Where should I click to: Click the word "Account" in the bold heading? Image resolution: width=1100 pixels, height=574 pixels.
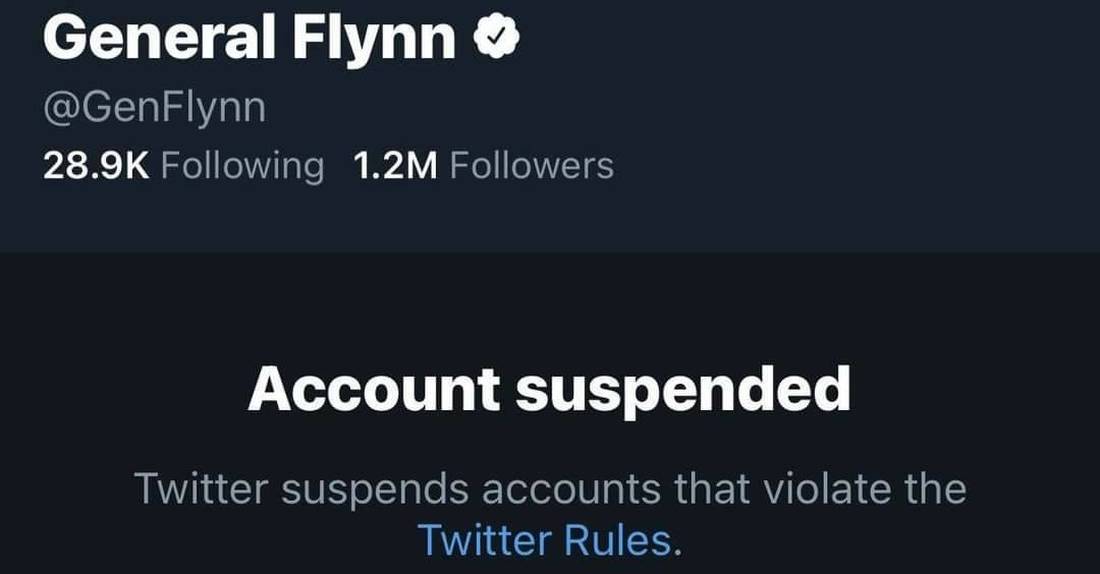[x=372, y=391]
